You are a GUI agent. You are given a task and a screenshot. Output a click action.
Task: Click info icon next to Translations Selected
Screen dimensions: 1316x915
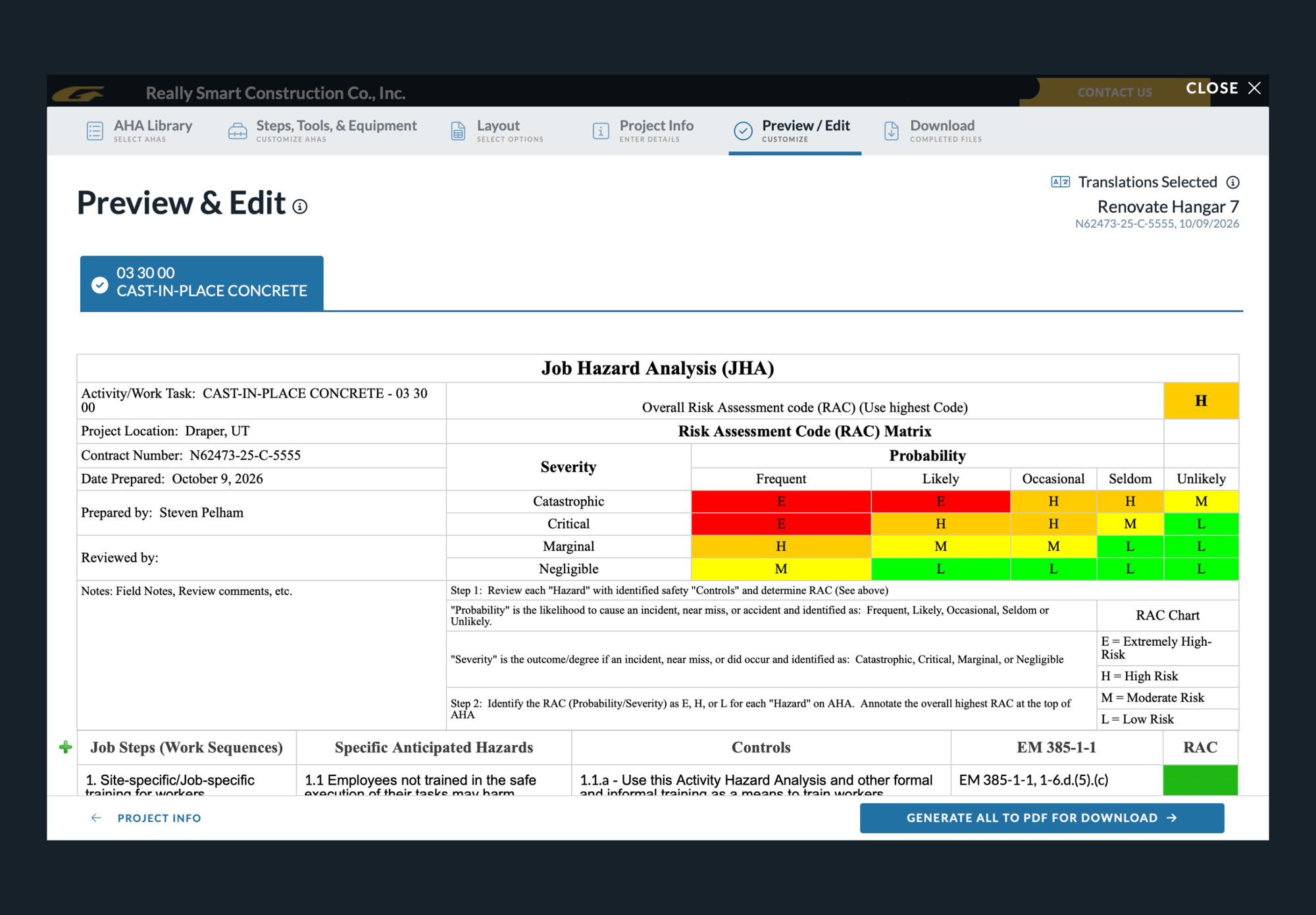[x=1233, y=182]
